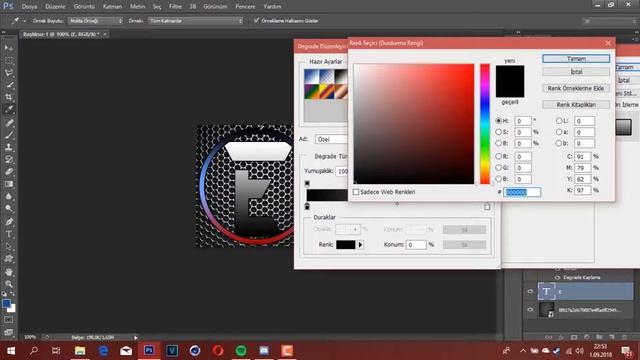Open the Görüntü menu
The height and width of the screenshot is (360, 640).
(x=84, y=7)
